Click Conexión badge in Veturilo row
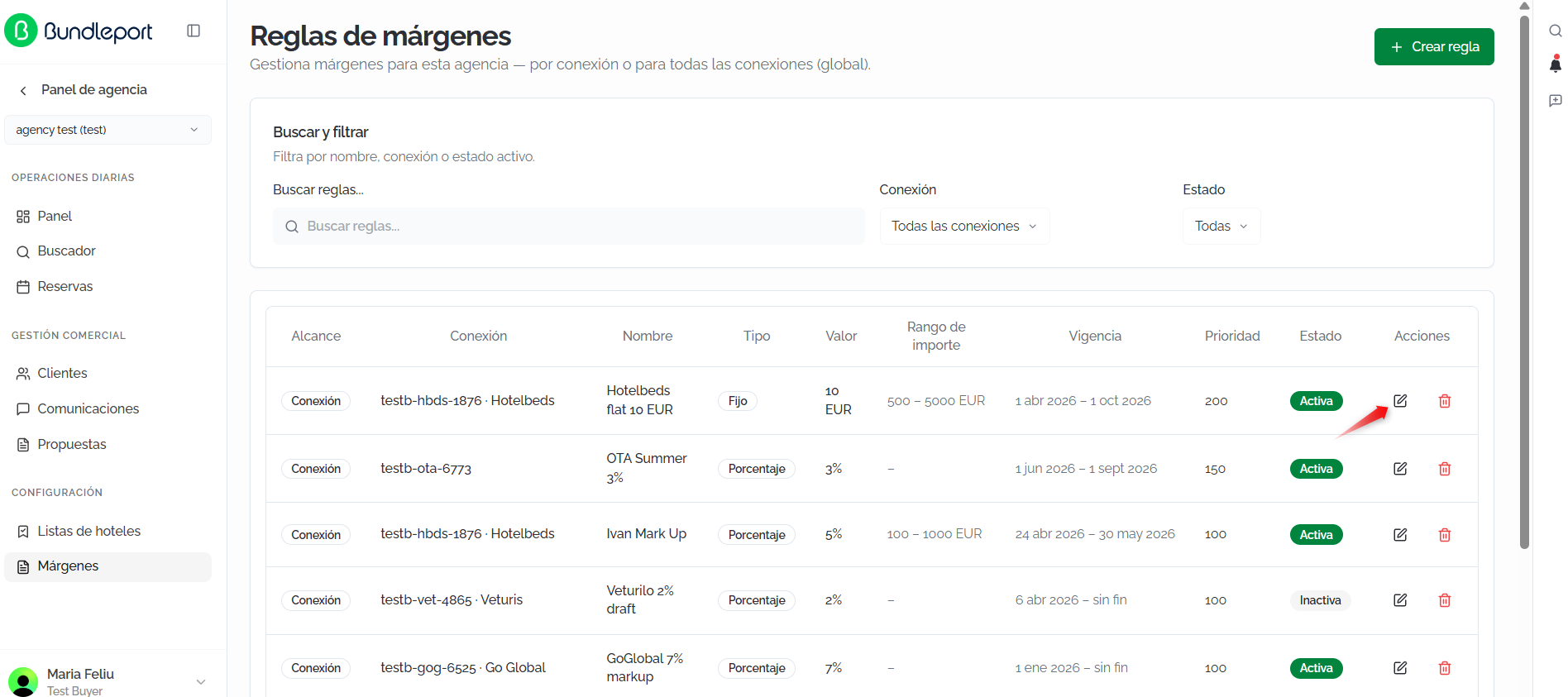The height and width of the screenshot is (697, 1568). [x=316, y=600]
